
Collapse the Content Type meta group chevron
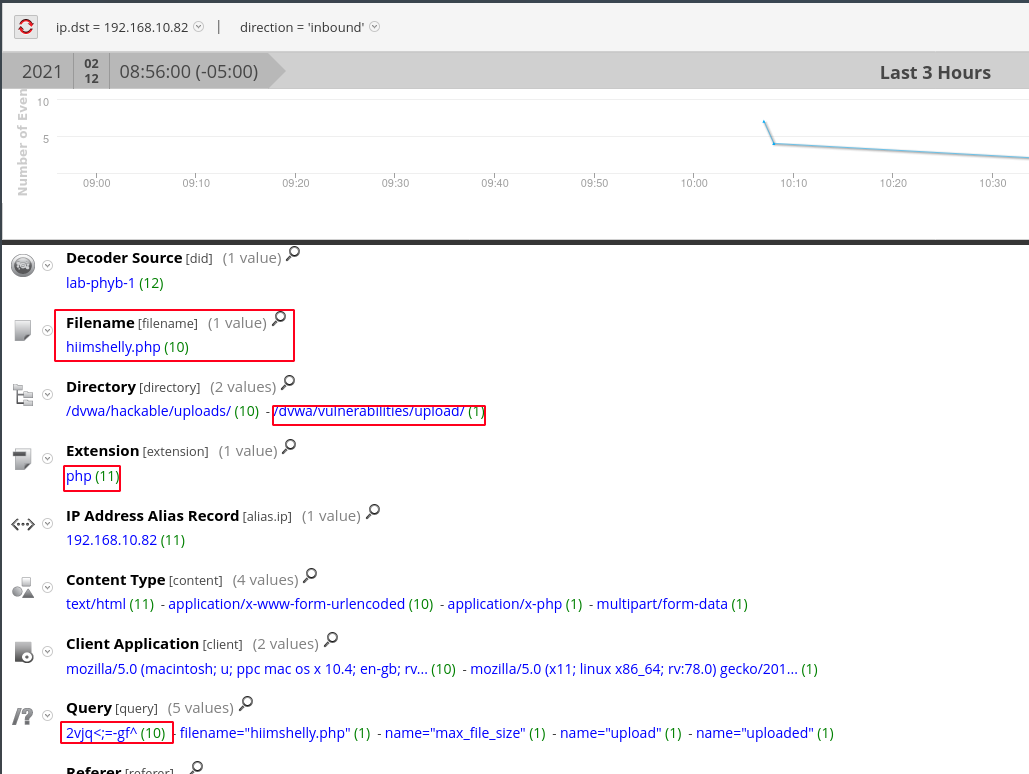46,586
